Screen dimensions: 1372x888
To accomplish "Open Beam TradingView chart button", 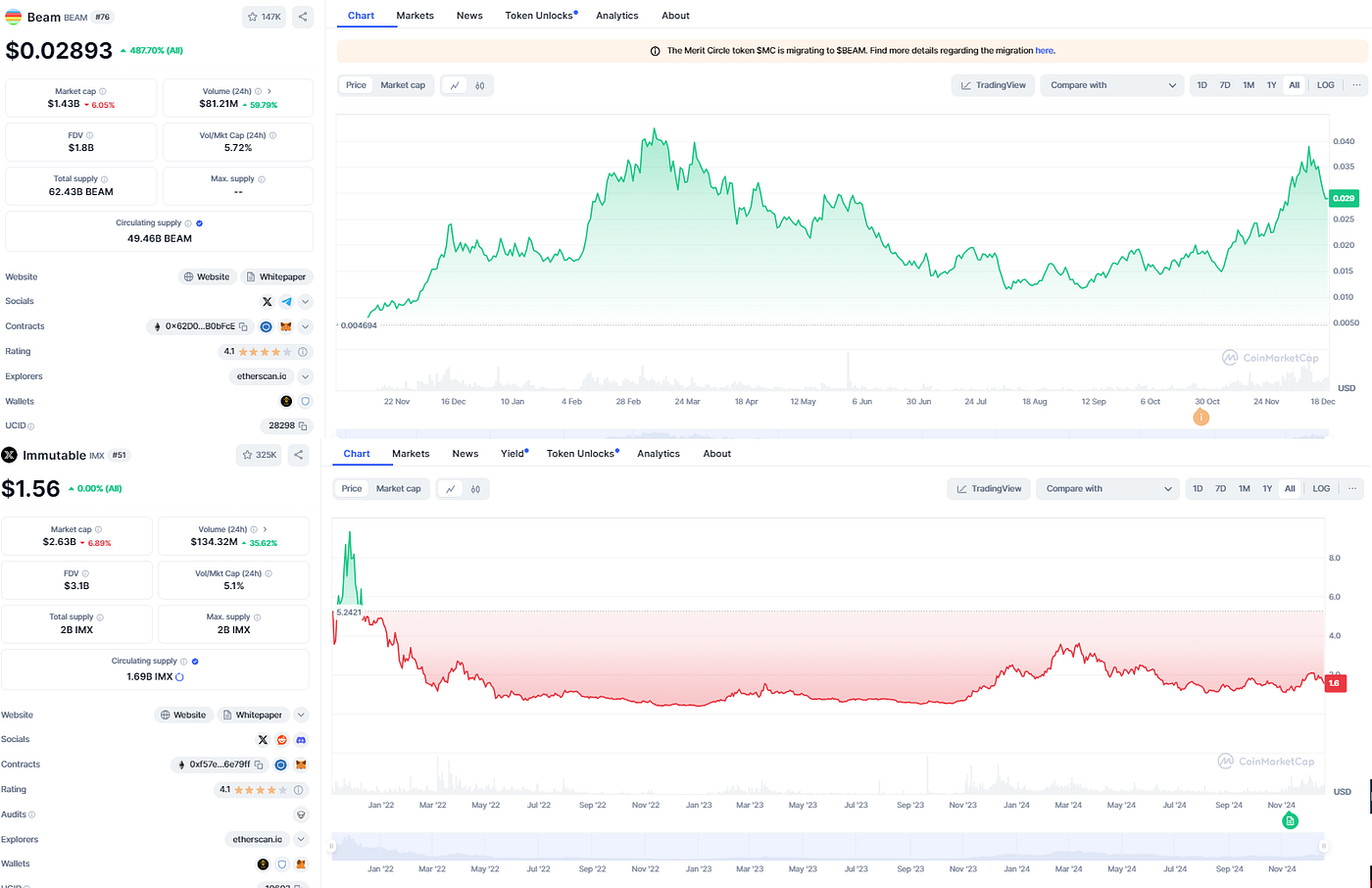I will coord(993,85).
